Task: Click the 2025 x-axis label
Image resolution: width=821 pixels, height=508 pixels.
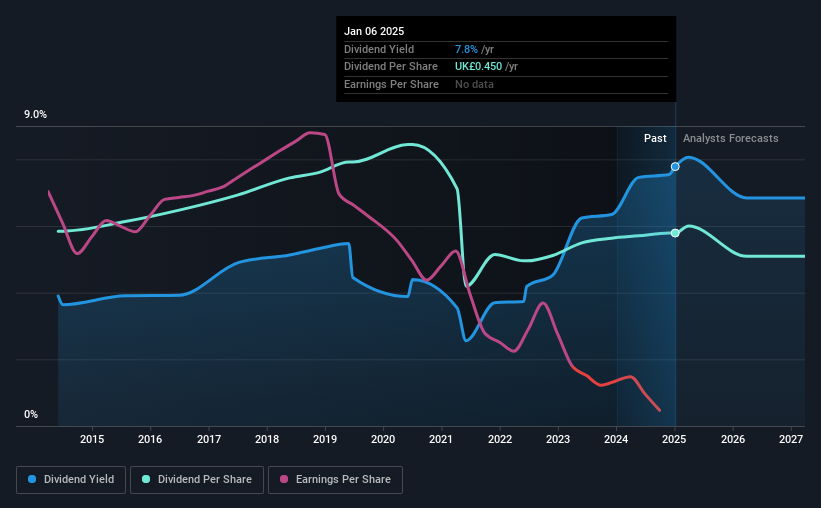Action: [x=674, y=439]
